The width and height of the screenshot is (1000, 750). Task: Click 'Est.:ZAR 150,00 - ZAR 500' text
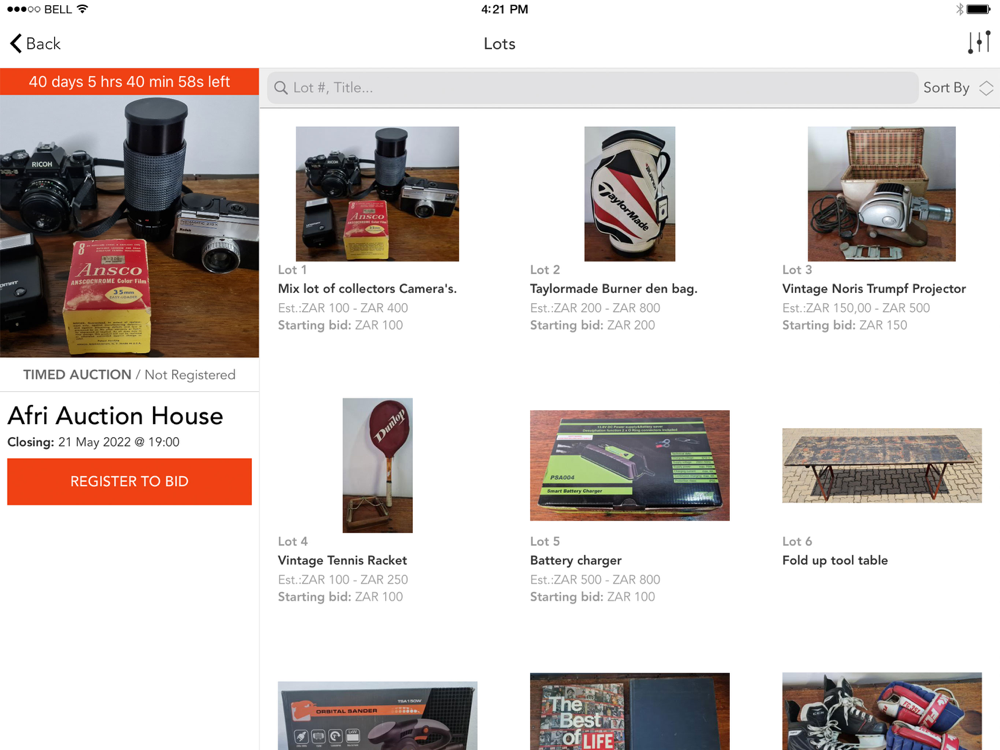point(856,308)
